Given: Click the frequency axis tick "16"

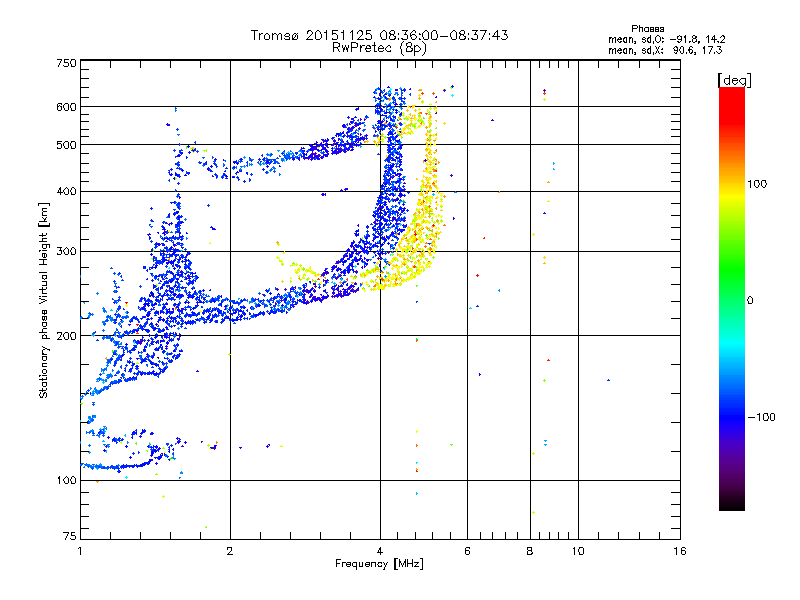Looking at the screenshot, I should click(x=680, y=551).
